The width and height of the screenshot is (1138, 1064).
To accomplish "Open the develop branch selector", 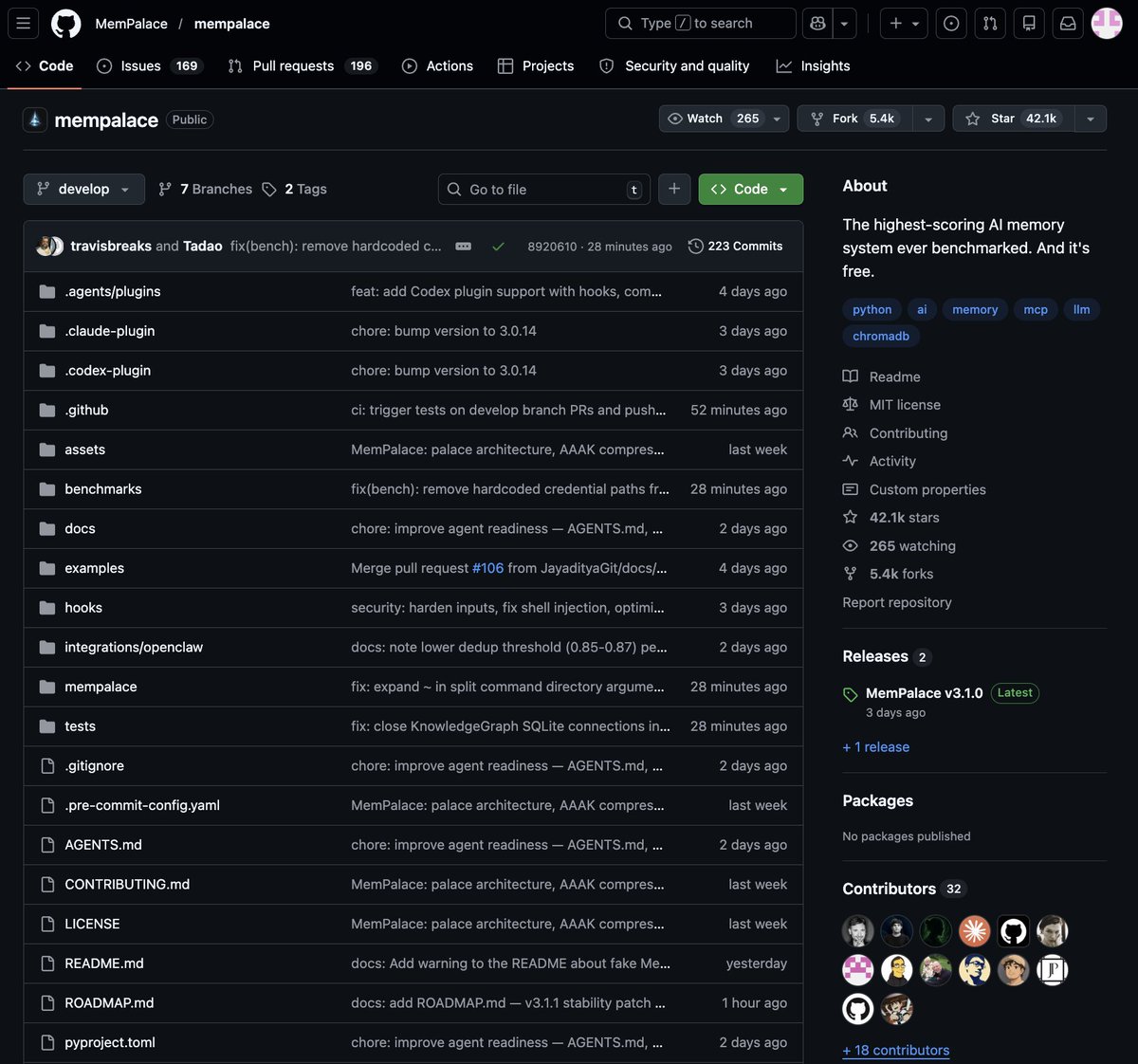I will coord(84,189).
